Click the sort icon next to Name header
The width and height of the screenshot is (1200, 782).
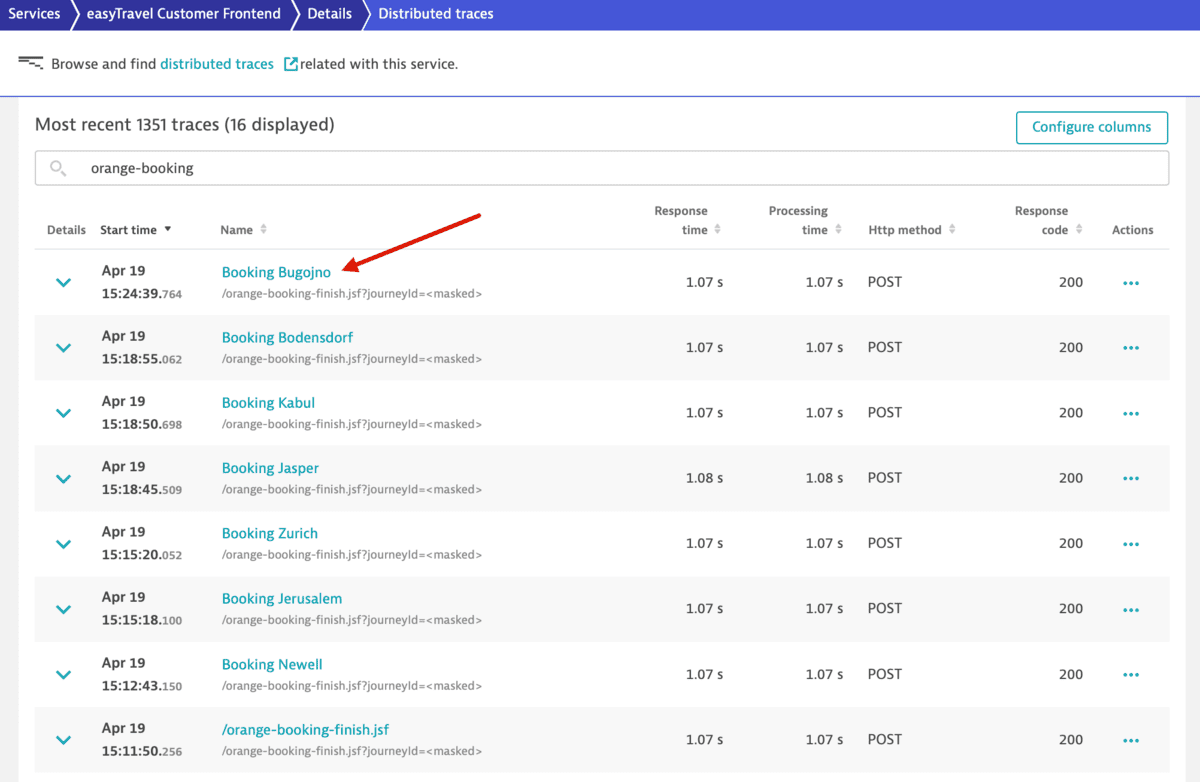pos(264,229)
